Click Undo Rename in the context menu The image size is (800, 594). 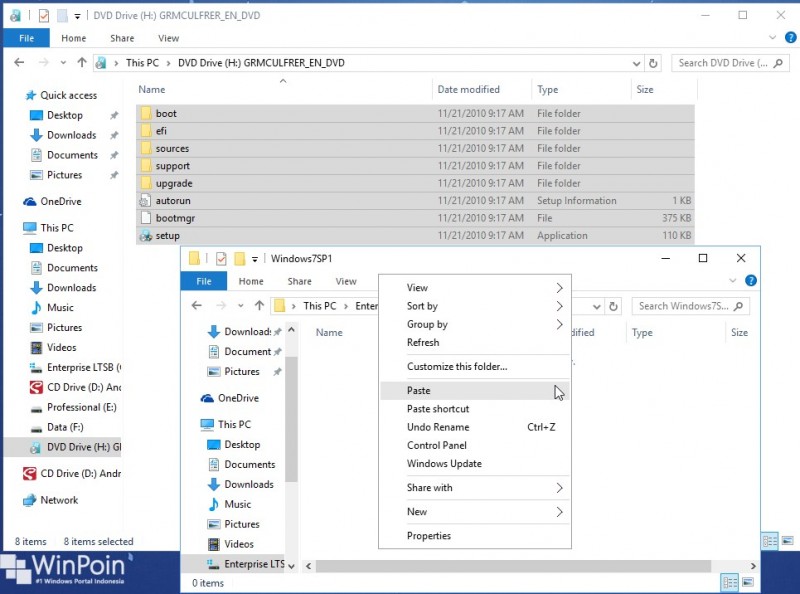click(x=475, y=427)
